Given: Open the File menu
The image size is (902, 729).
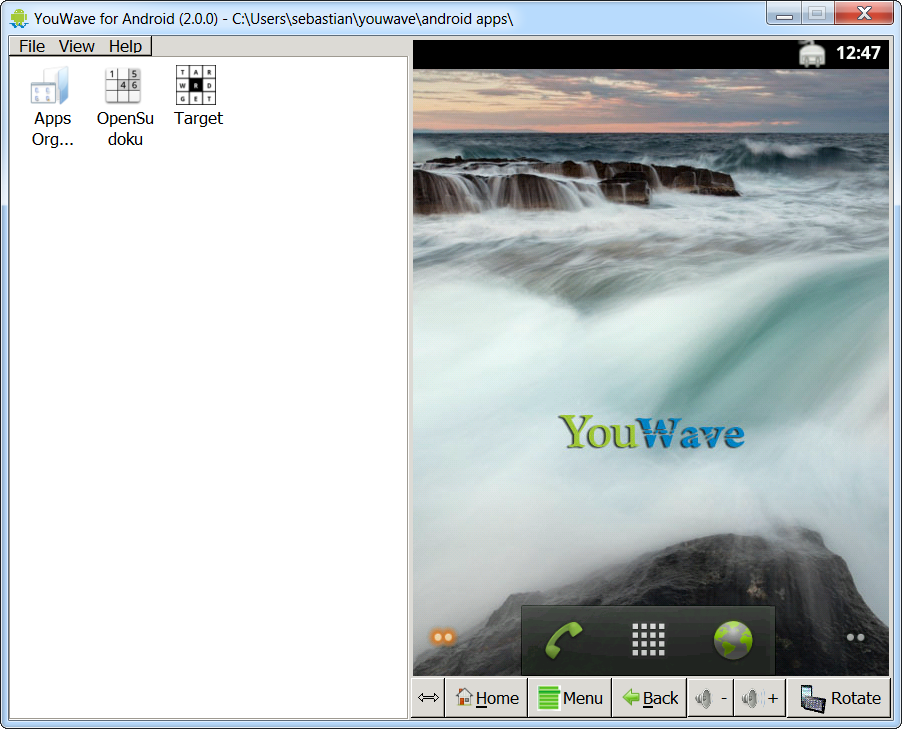Looking at the screenshot, I should pyautogui.click(x=30, y=45).
